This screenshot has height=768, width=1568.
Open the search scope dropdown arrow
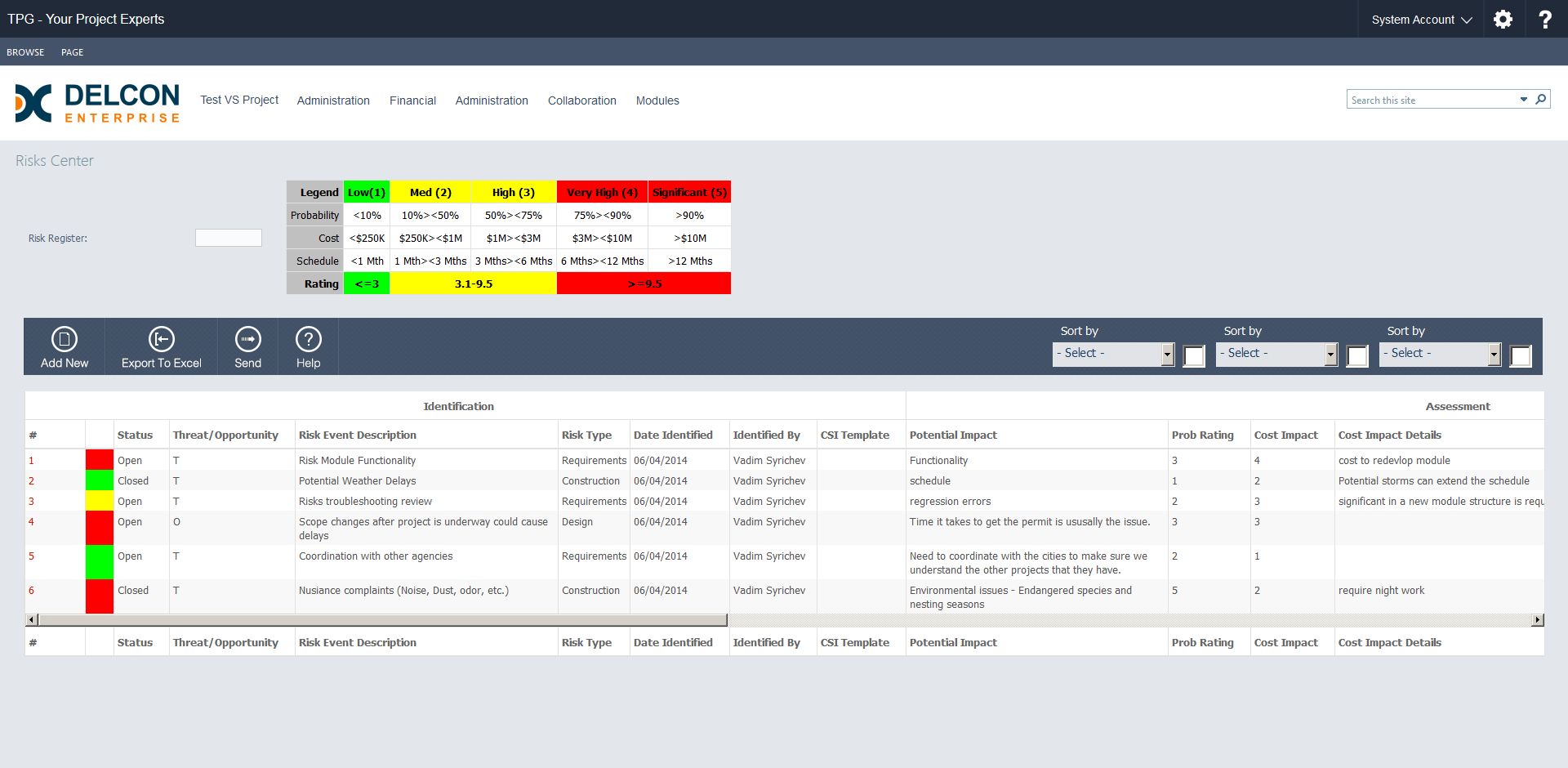(1524, 99)
